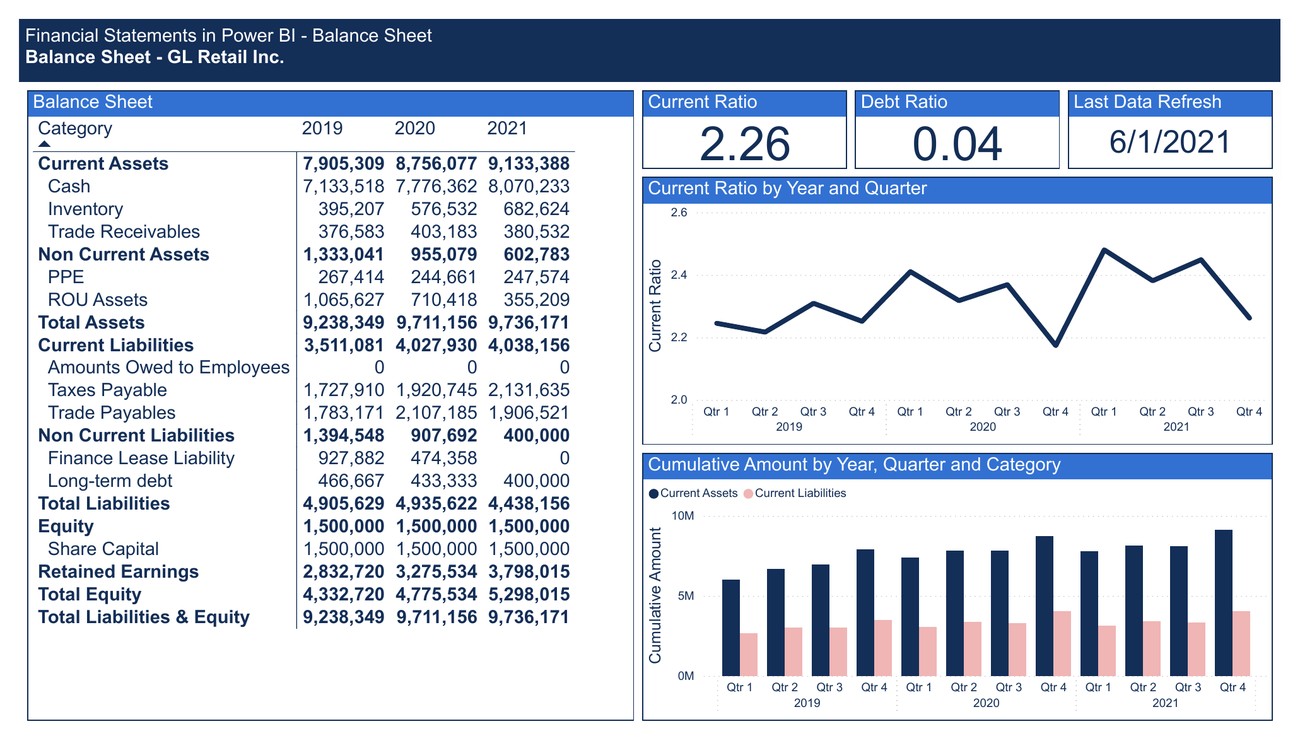1300x748 pixels.
Task: Click the Last Data Refresh date 6/1/2021
Action: pos(1170,142)
